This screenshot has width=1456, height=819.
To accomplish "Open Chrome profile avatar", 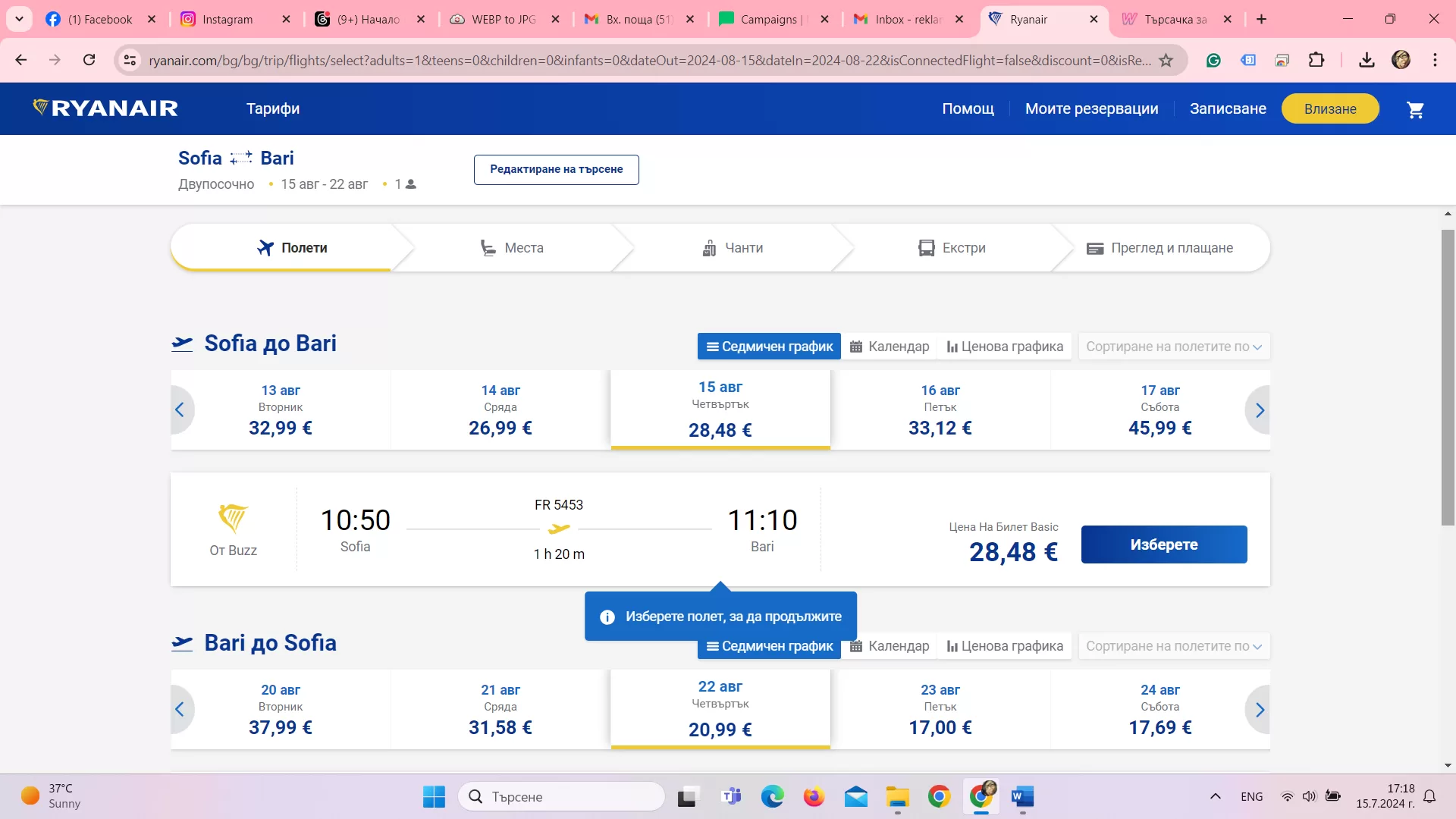I will tap(1401, 60).
